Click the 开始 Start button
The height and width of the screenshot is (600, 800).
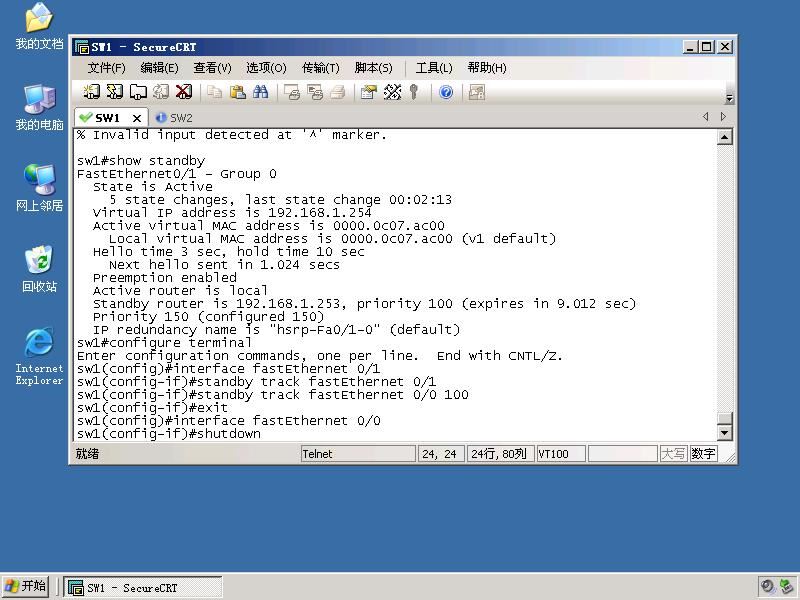coord(26,586)
